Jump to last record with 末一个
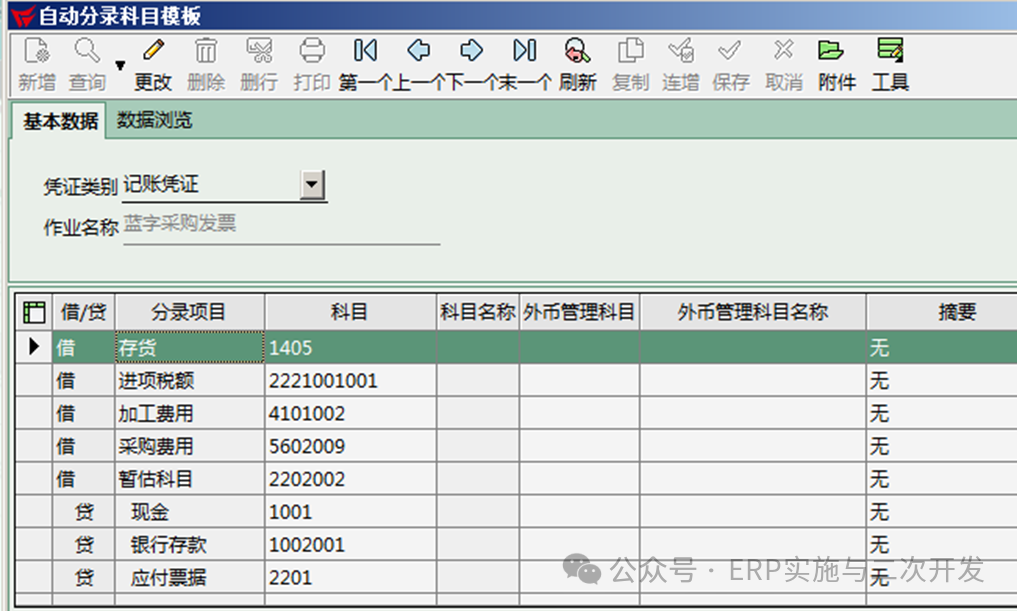Viewport: 1017px width, 611px height. coord(525,51)
